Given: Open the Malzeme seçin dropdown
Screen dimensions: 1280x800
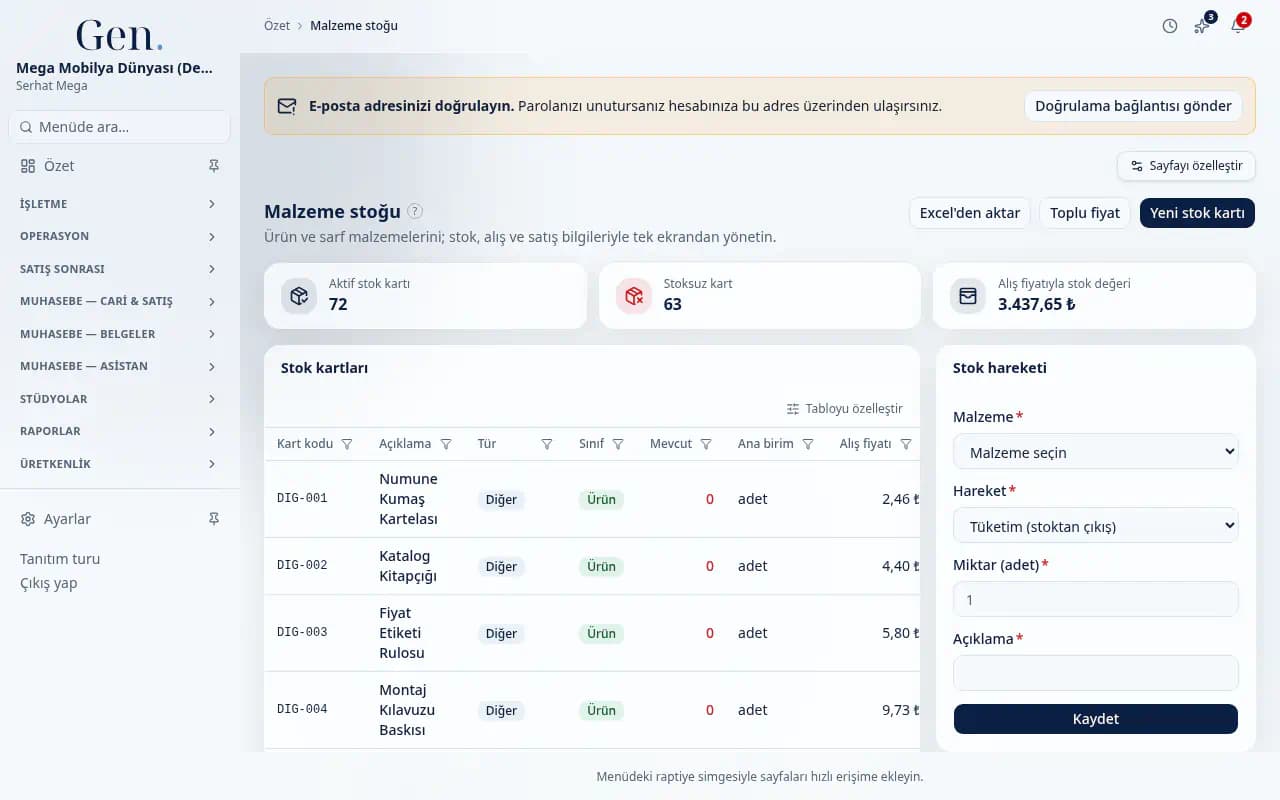Looking at the screenshot, I should click(1096, 452).
